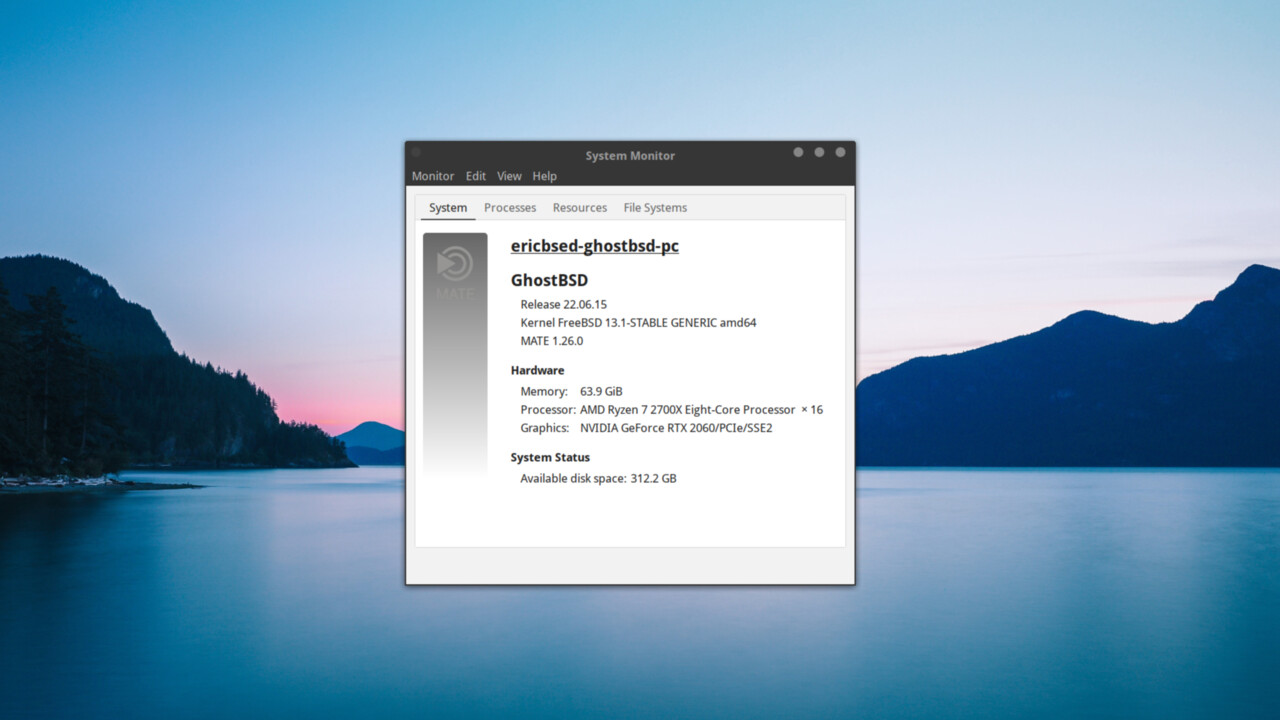Open the Edit menu

476,176
